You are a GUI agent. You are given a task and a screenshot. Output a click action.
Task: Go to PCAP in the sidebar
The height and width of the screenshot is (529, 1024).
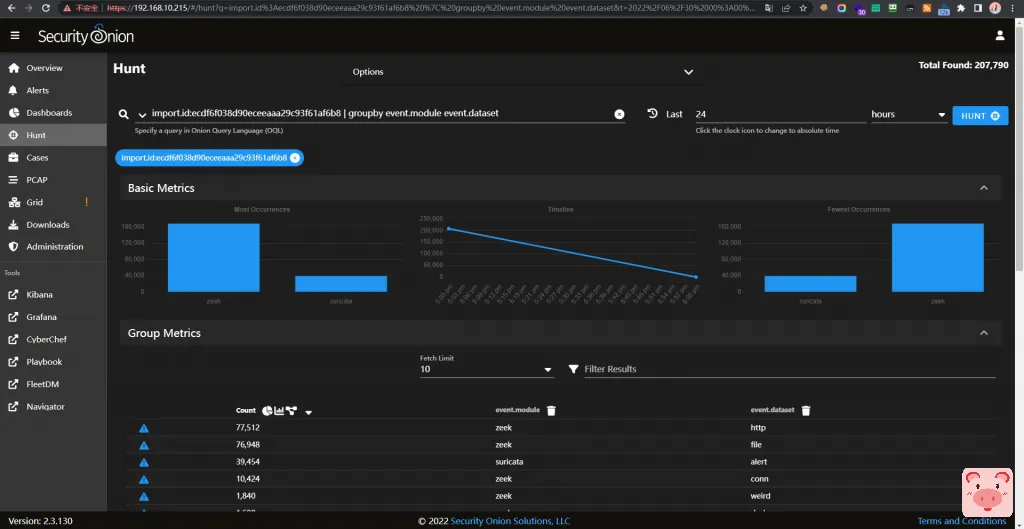36,180
